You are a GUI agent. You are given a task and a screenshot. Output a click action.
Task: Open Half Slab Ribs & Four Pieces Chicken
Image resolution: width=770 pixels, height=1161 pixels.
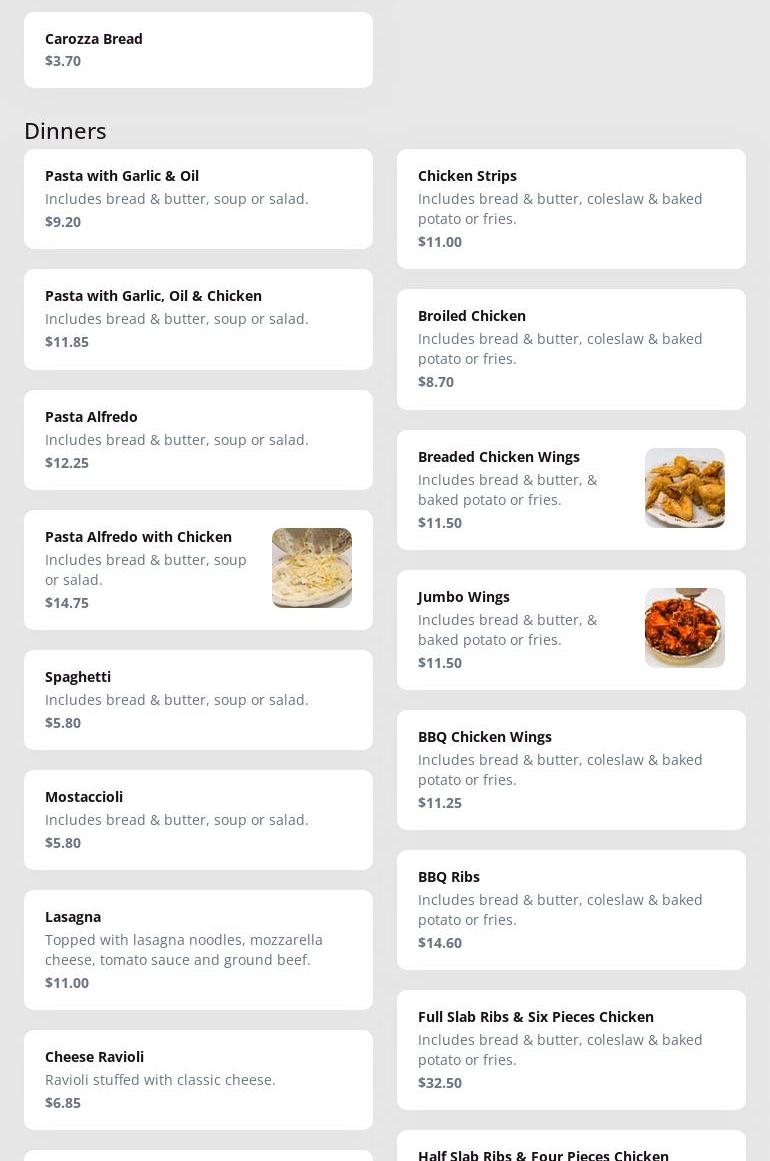pyautogui.click(x=572, y=1146)
